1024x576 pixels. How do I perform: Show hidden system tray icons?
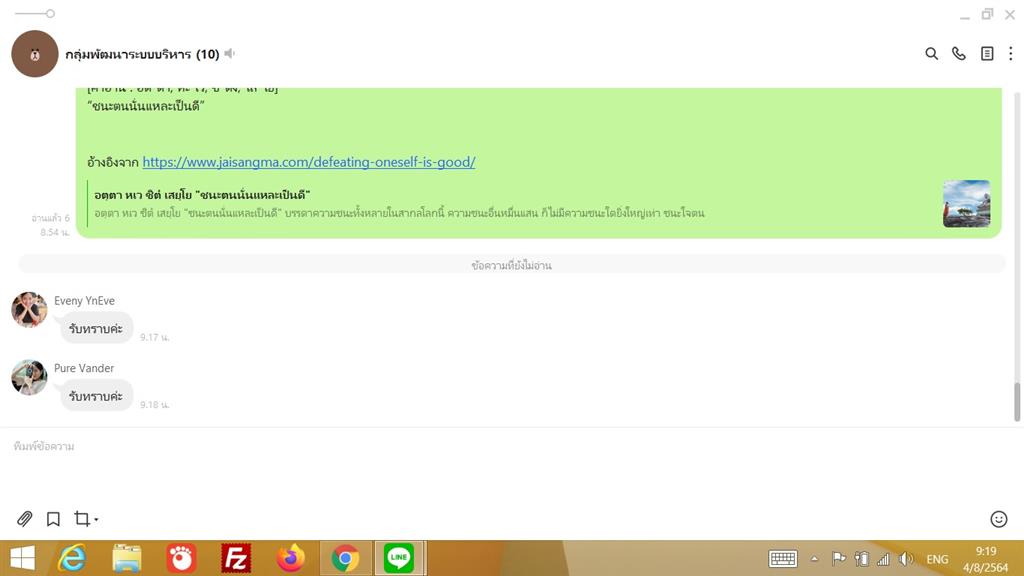coord(814,559)
